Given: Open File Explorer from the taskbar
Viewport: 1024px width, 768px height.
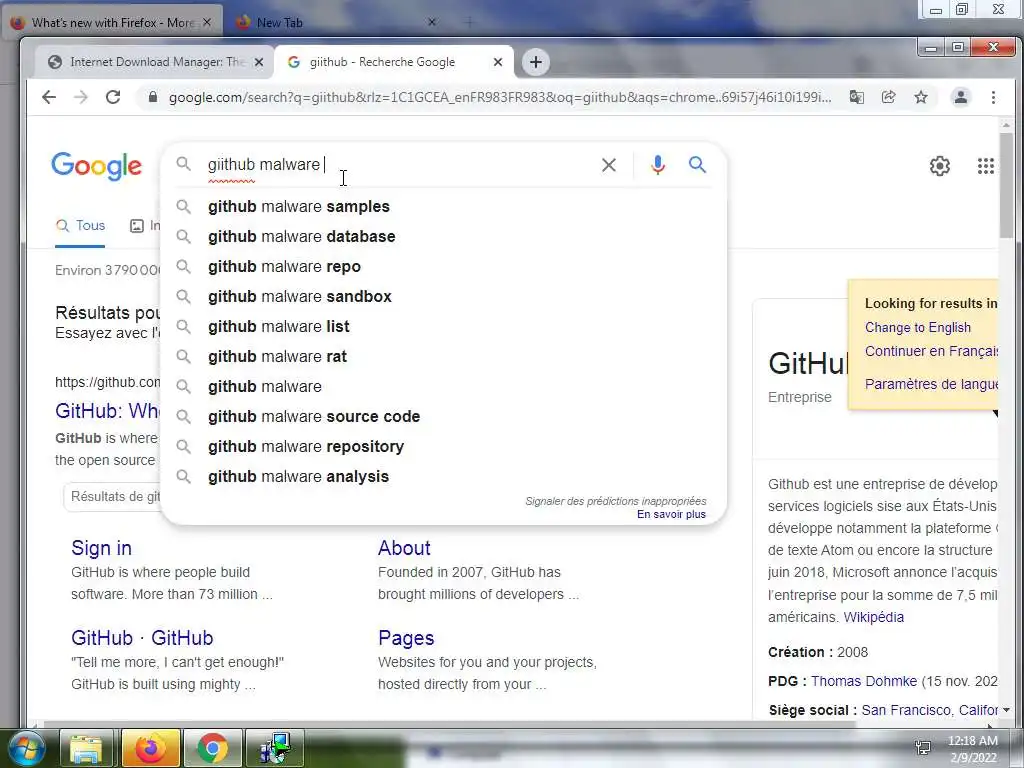Looking at the screenshot, I should (86, 748).
